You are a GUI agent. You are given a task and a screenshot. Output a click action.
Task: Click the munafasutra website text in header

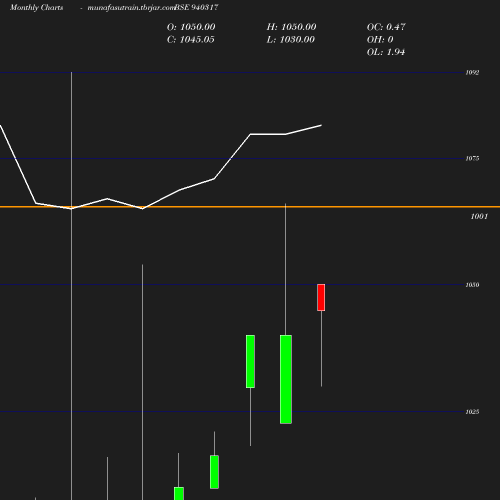(x=131, y=7)
